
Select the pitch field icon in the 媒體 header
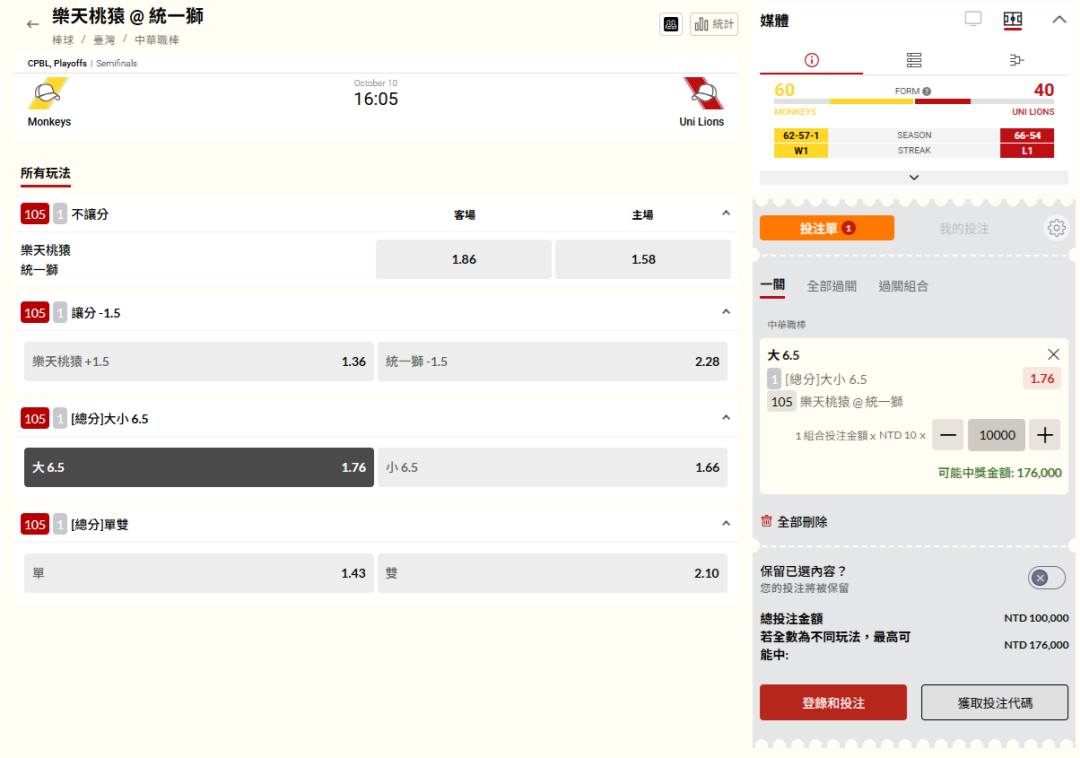1012,19
